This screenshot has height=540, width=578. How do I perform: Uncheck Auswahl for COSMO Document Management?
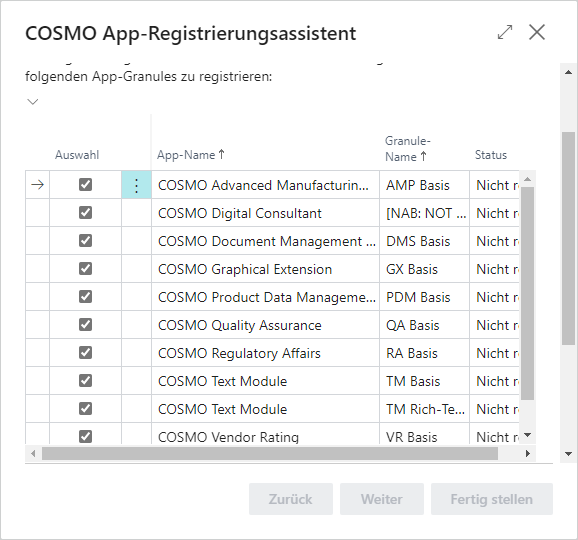coord(86,241)
